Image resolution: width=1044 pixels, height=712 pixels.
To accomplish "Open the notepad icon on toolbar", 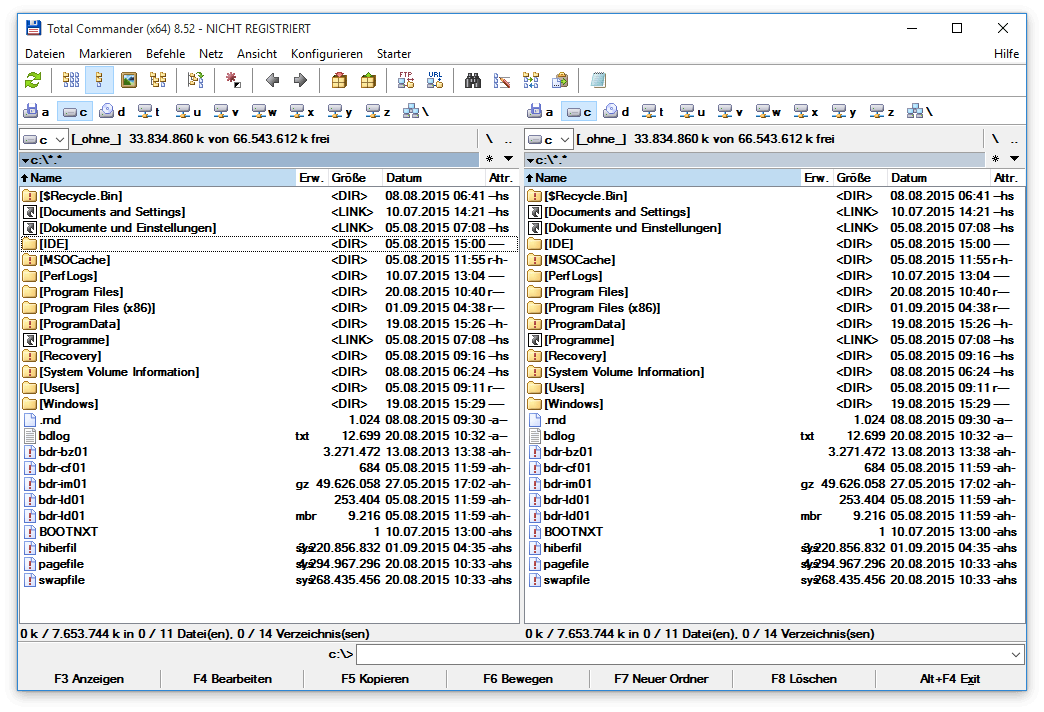I will click(598, 81).
